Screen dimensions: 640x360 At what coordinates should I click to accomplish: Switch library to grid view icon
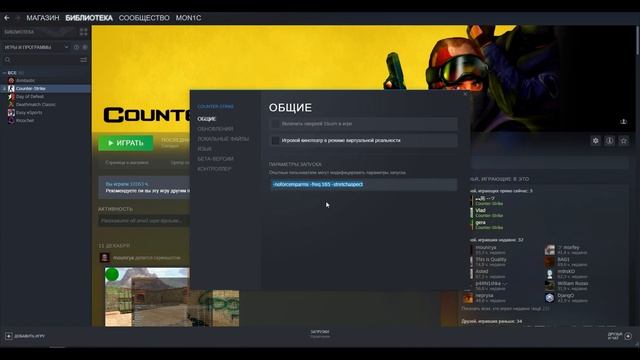(84, 32)
